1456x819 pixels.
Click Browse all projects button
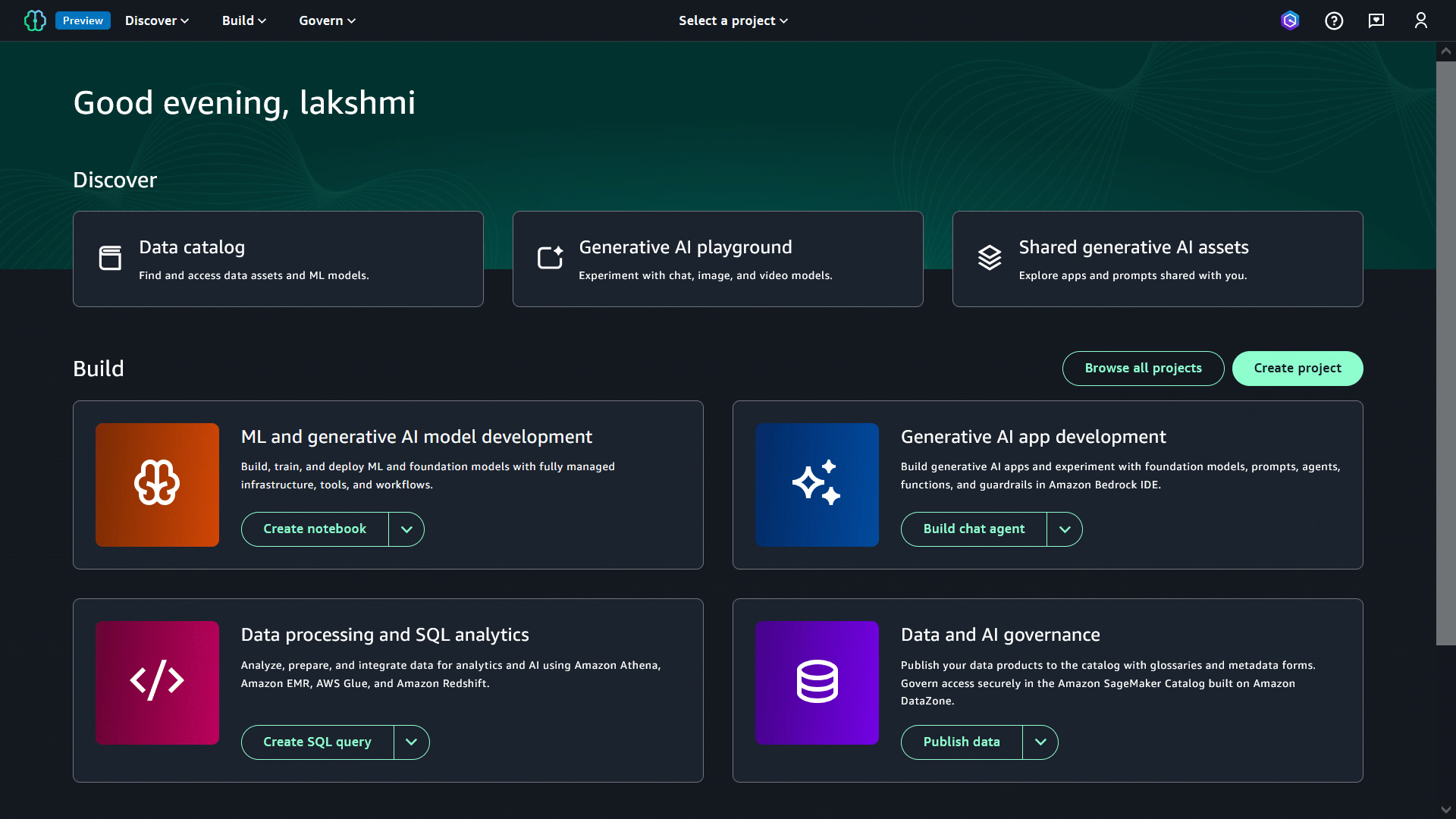1143,369
